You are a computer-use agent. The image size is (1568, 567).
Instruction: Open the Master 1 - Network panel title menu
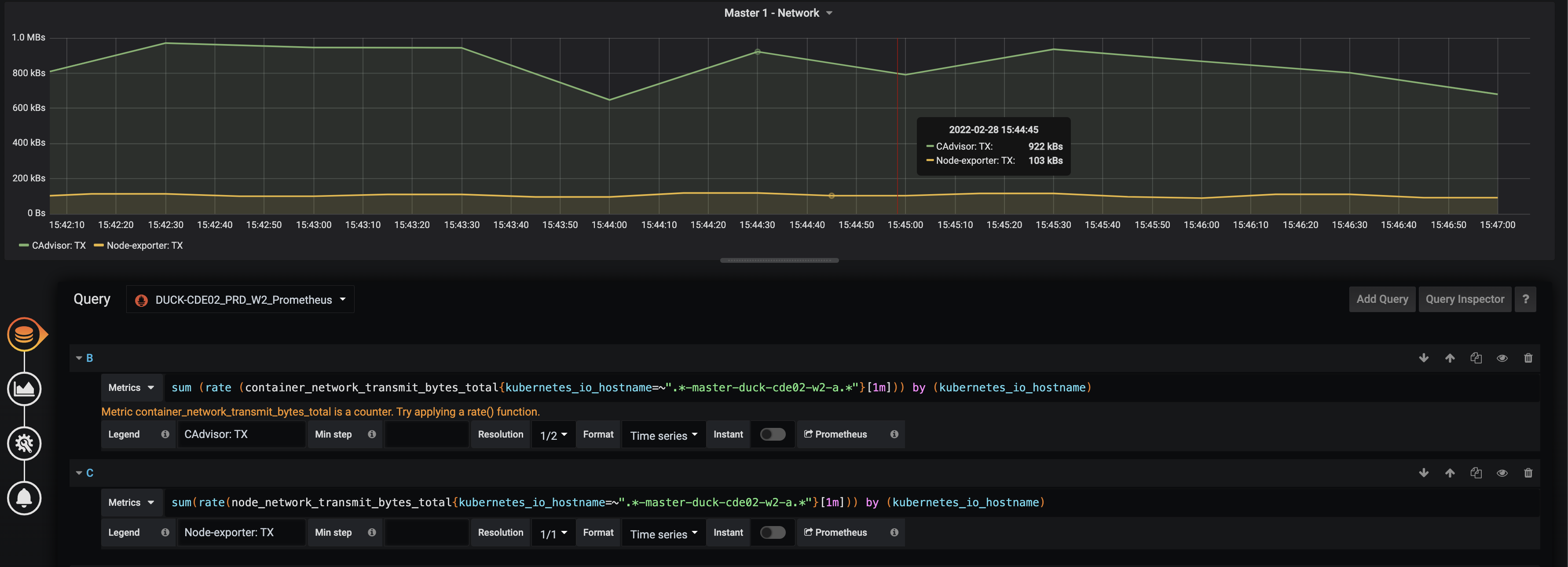pyautogui.click(x=777, y=13)
